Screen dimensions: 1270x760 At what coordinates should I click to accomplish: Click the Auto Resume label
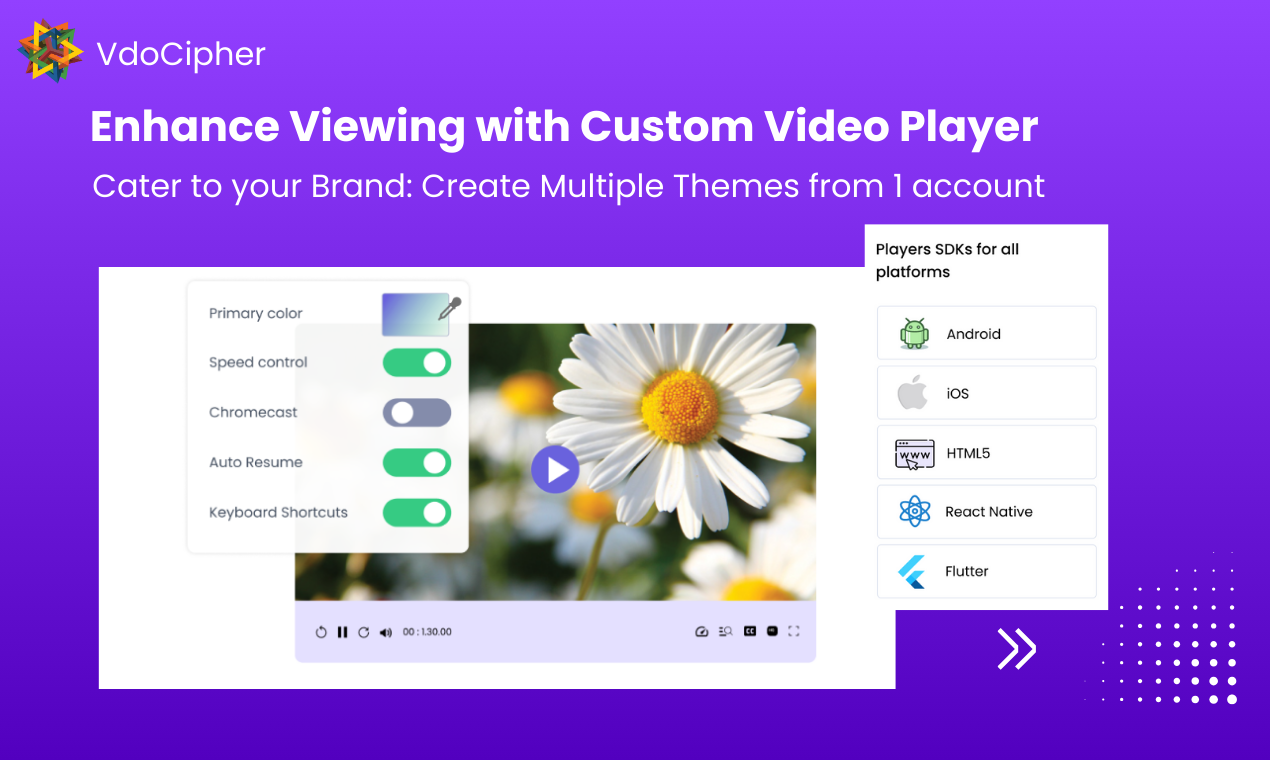[x=256, y=462]
